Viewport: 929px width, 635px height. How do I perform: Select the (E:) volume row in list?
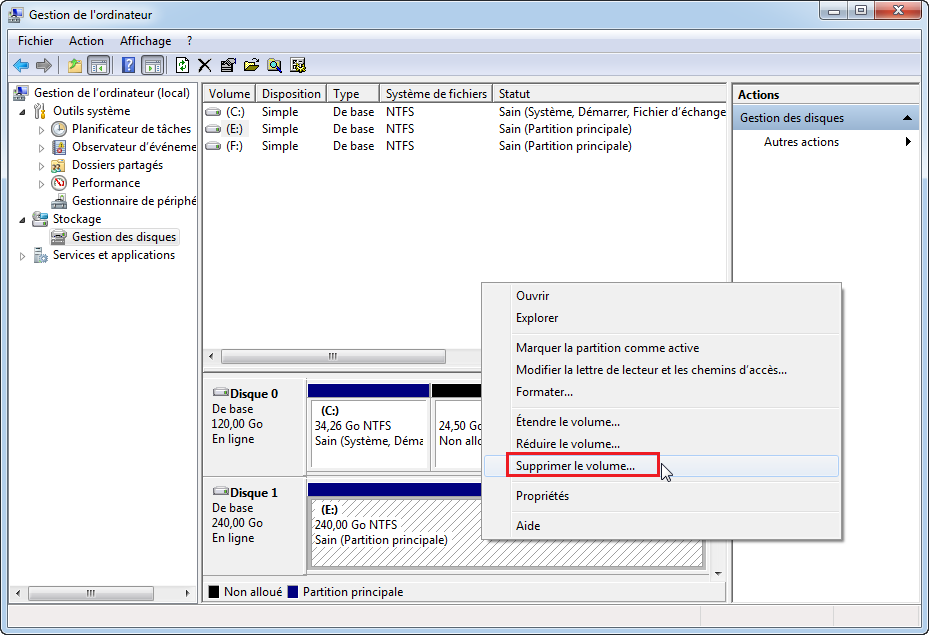click(x=465, y=129)
